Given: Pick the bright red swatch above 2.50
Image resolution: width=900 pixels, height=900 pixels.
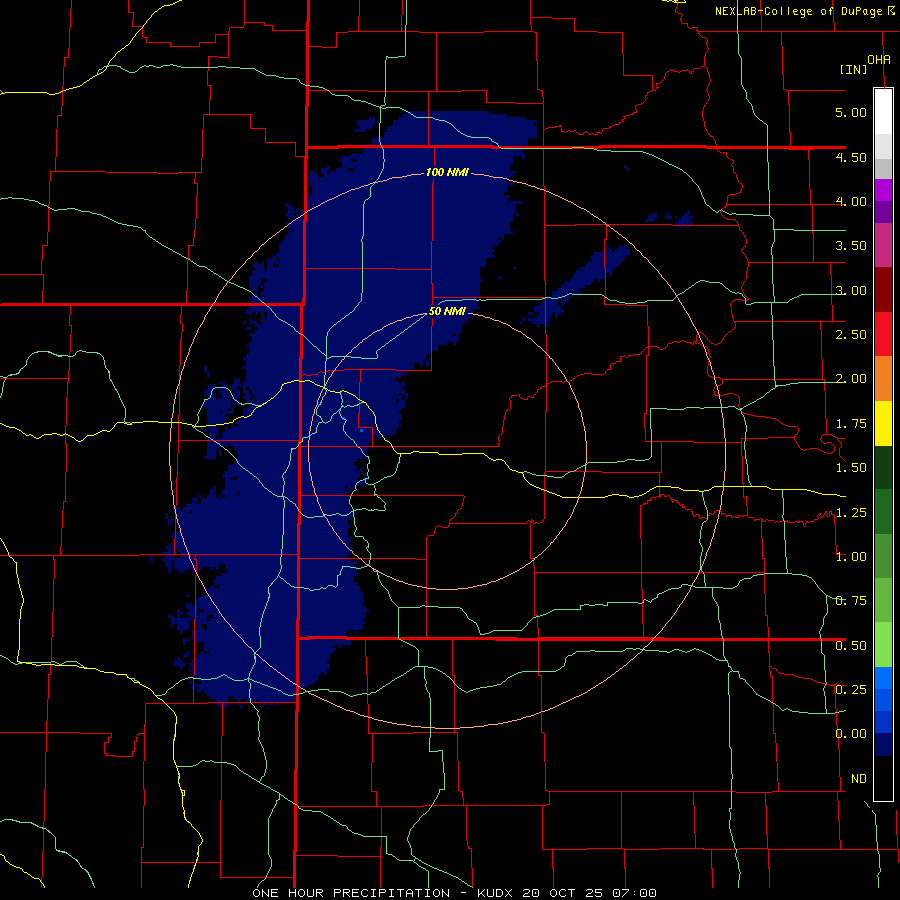Looking at the screenshot, I should tap(883, 334).
